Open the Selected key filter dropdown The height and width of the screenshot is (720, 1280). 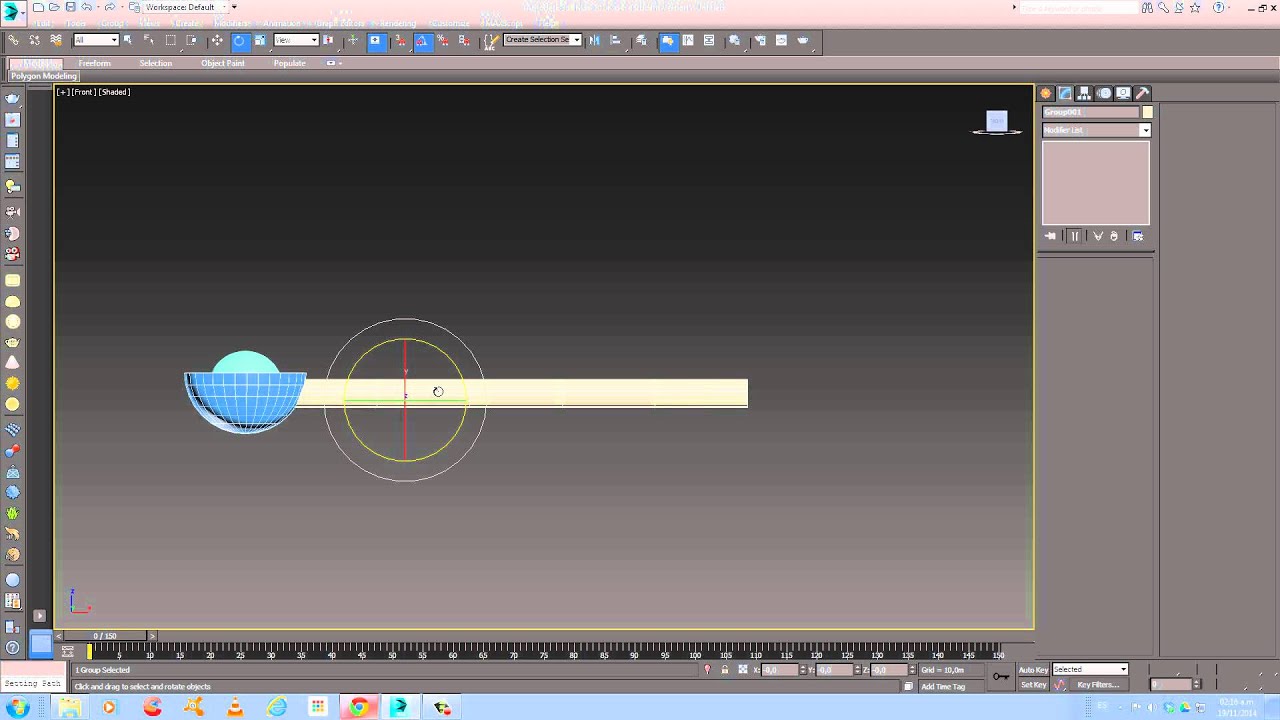point(1090,669)
